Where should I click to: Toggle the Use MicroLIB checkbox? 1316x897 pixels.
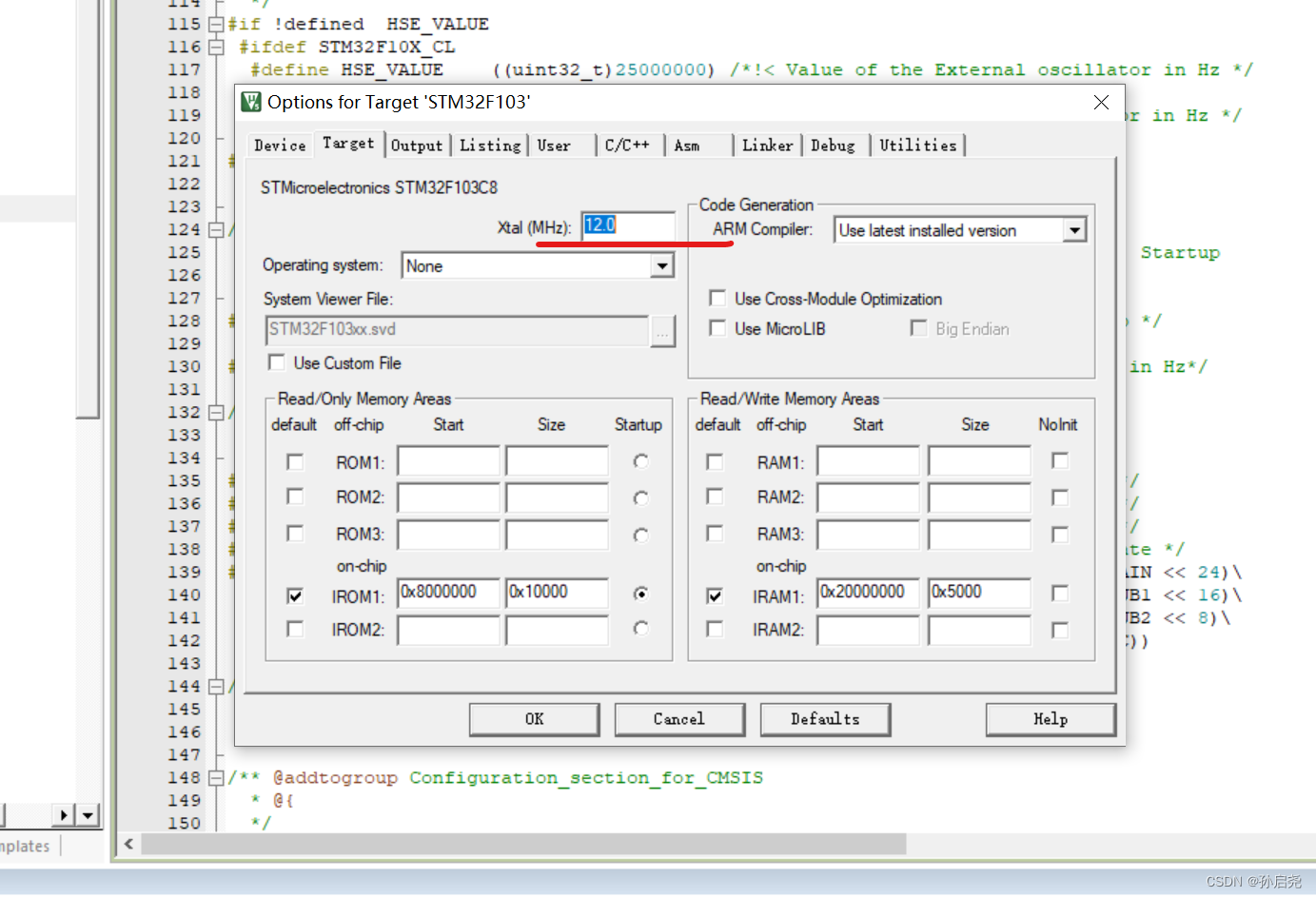tap(717, 328)
